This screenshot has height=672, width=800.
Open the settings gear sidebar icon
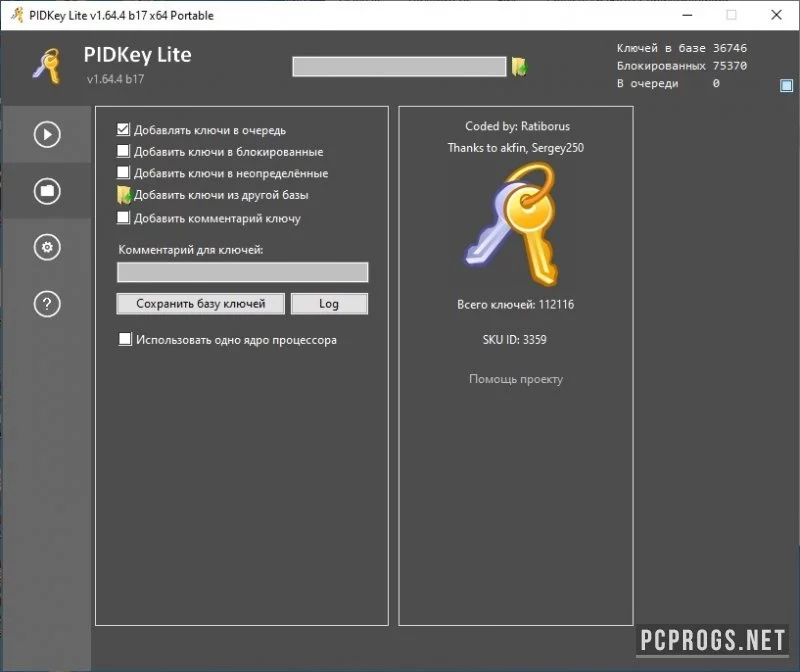[x=47, y=247]
